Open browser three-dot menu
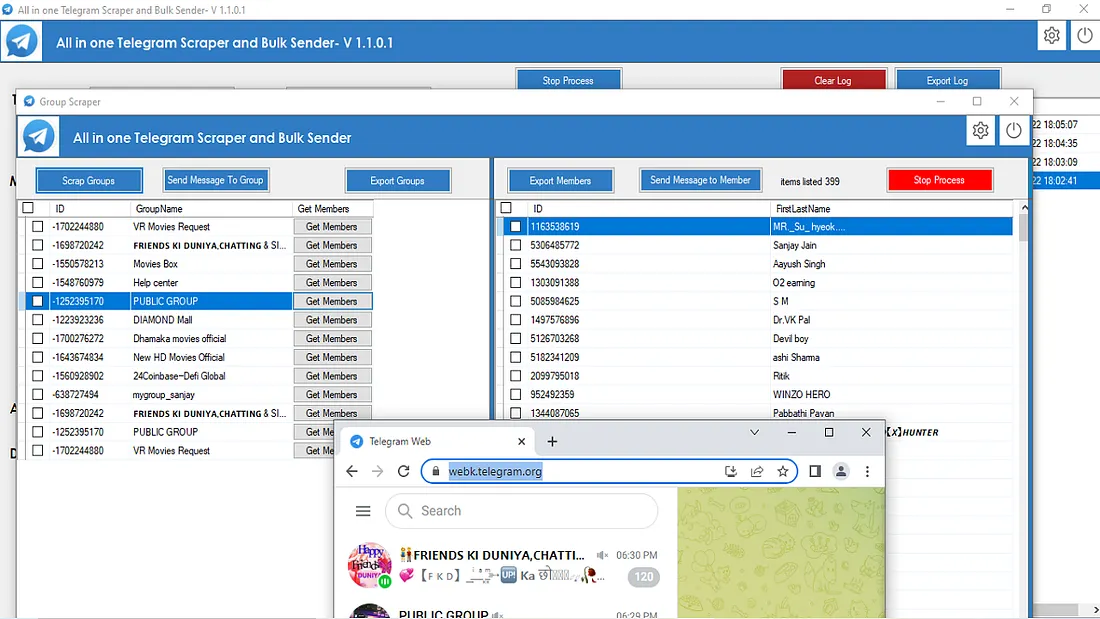1100x619 pixels. [867, 472]
